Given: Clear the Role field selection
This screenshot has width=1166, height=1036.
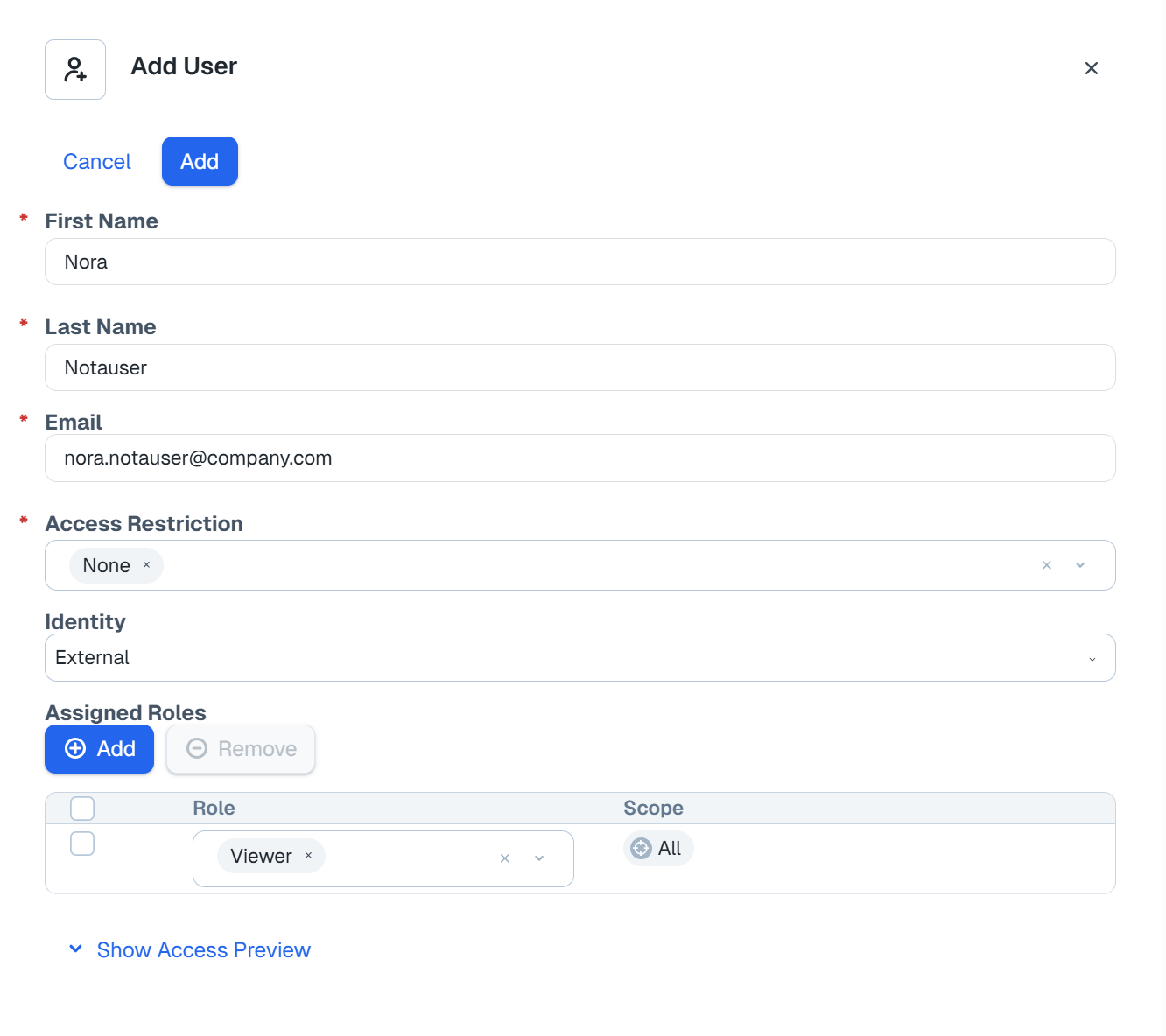Looking at the screenshot, I should coord(504,858).
